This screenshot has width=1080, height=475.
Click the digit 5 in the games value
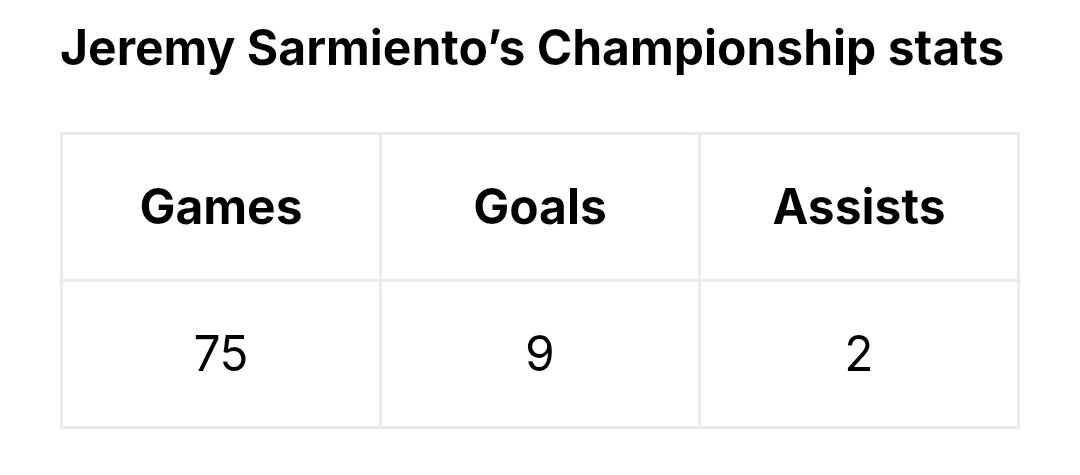click(233, 354)
